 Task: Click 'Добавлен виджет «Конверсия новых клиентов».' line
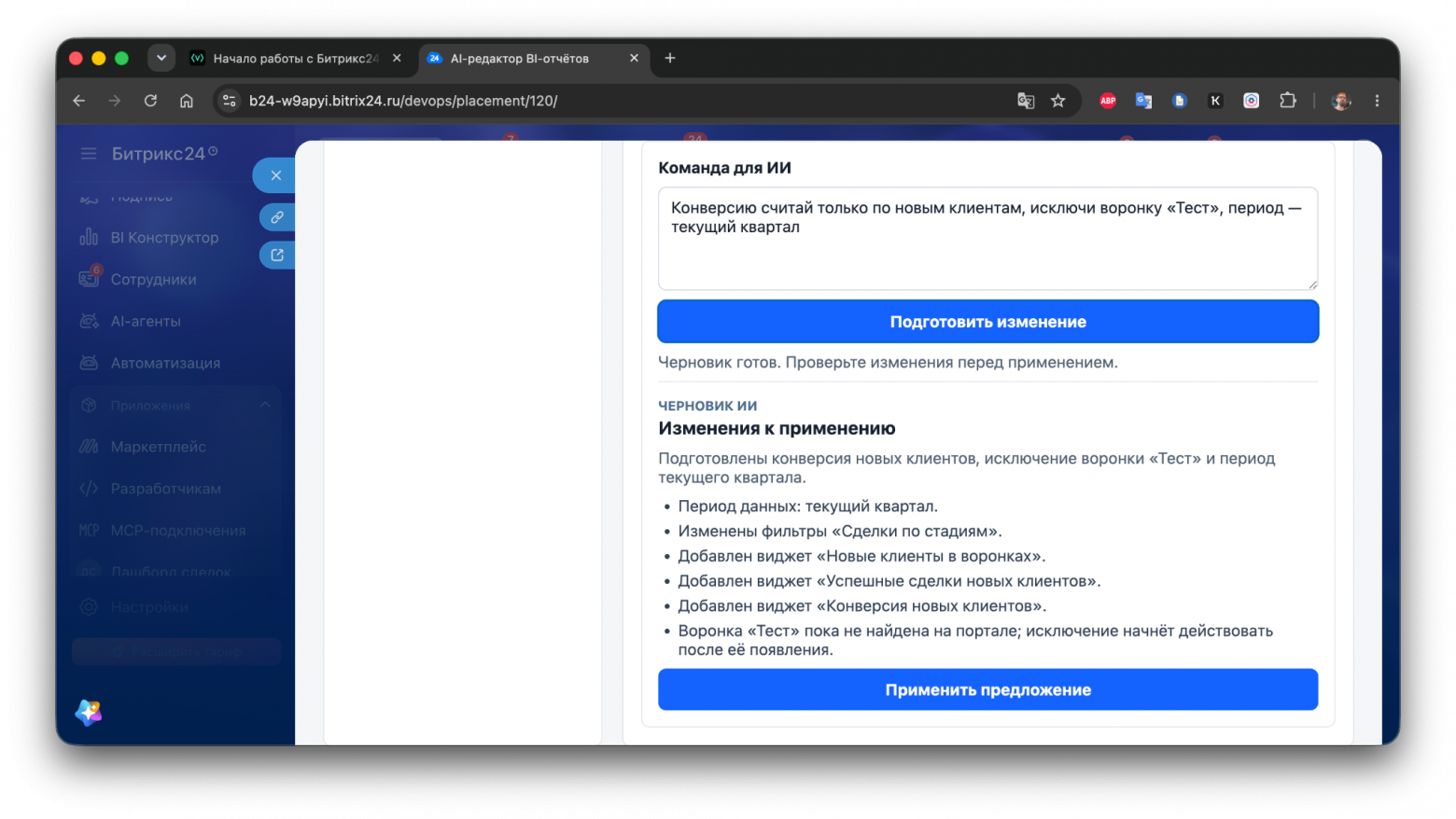click(x=861, y=606)
